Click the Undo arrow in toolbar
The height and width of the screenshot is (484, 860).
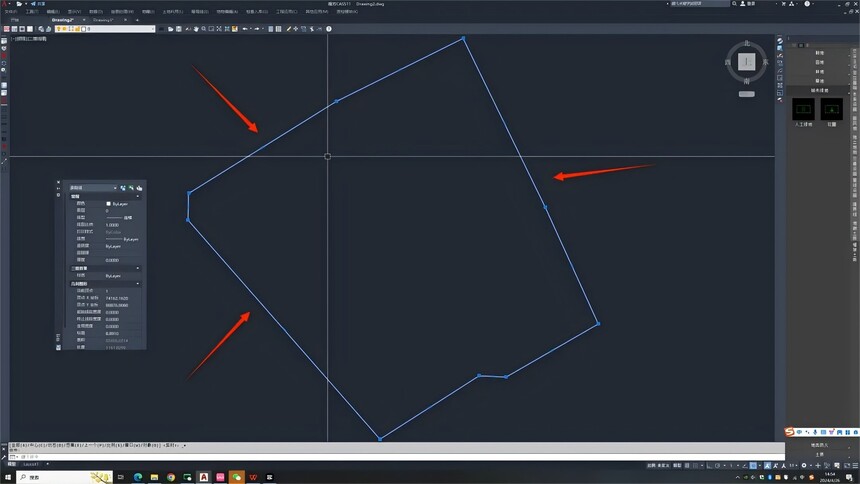(245, 29)
